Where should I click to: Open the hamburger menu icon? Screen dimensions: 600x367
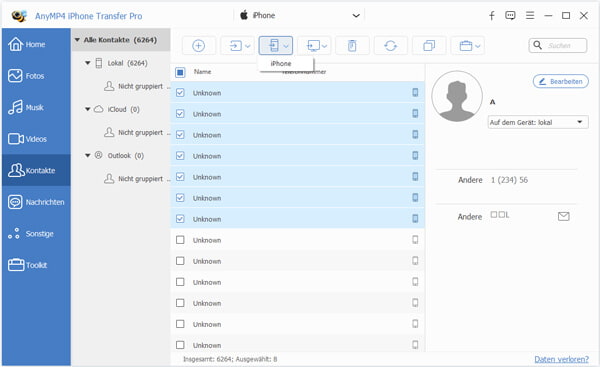pos(530,16)
